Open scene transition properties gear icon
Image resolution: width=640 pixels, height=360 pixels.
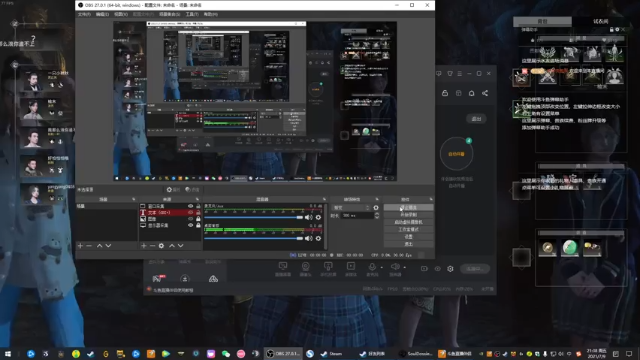click(376, 207)
